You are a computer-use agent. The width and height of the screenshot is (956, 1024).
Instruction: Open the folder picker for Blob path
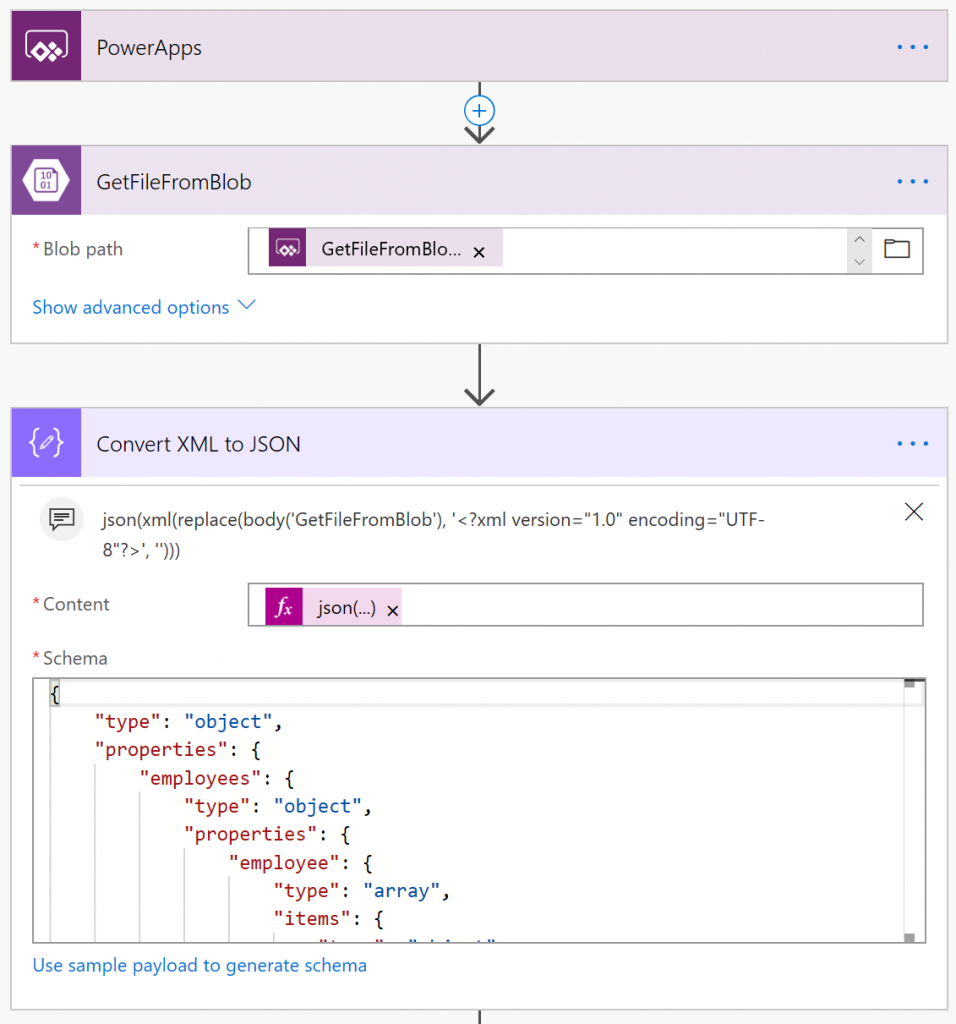point(897,249)
